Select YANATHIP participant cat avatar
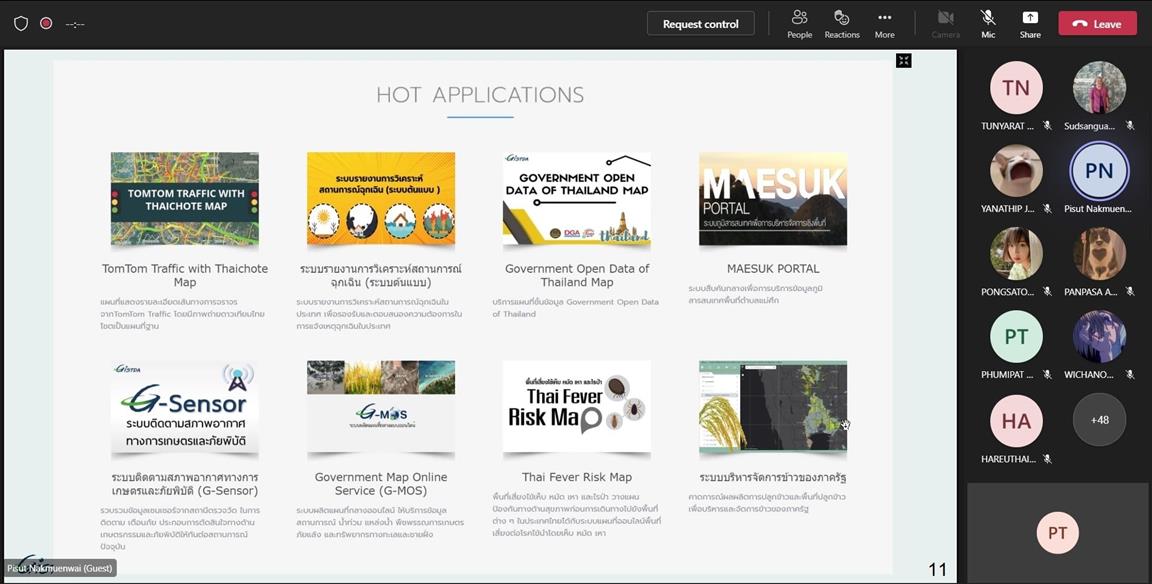This screenshot has height=584, width=1152. [x=1016, y=170]
